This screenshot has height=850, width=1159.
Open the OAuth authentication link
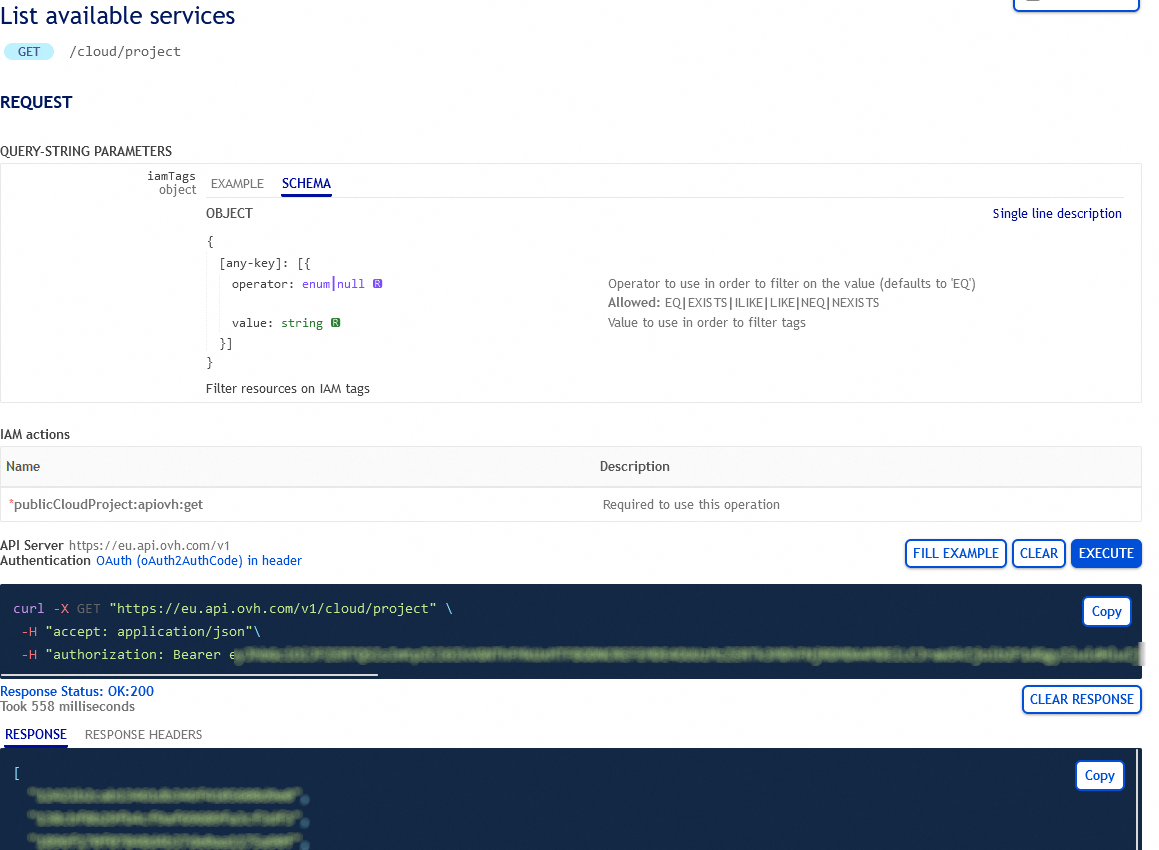click(x=198, y=560)
